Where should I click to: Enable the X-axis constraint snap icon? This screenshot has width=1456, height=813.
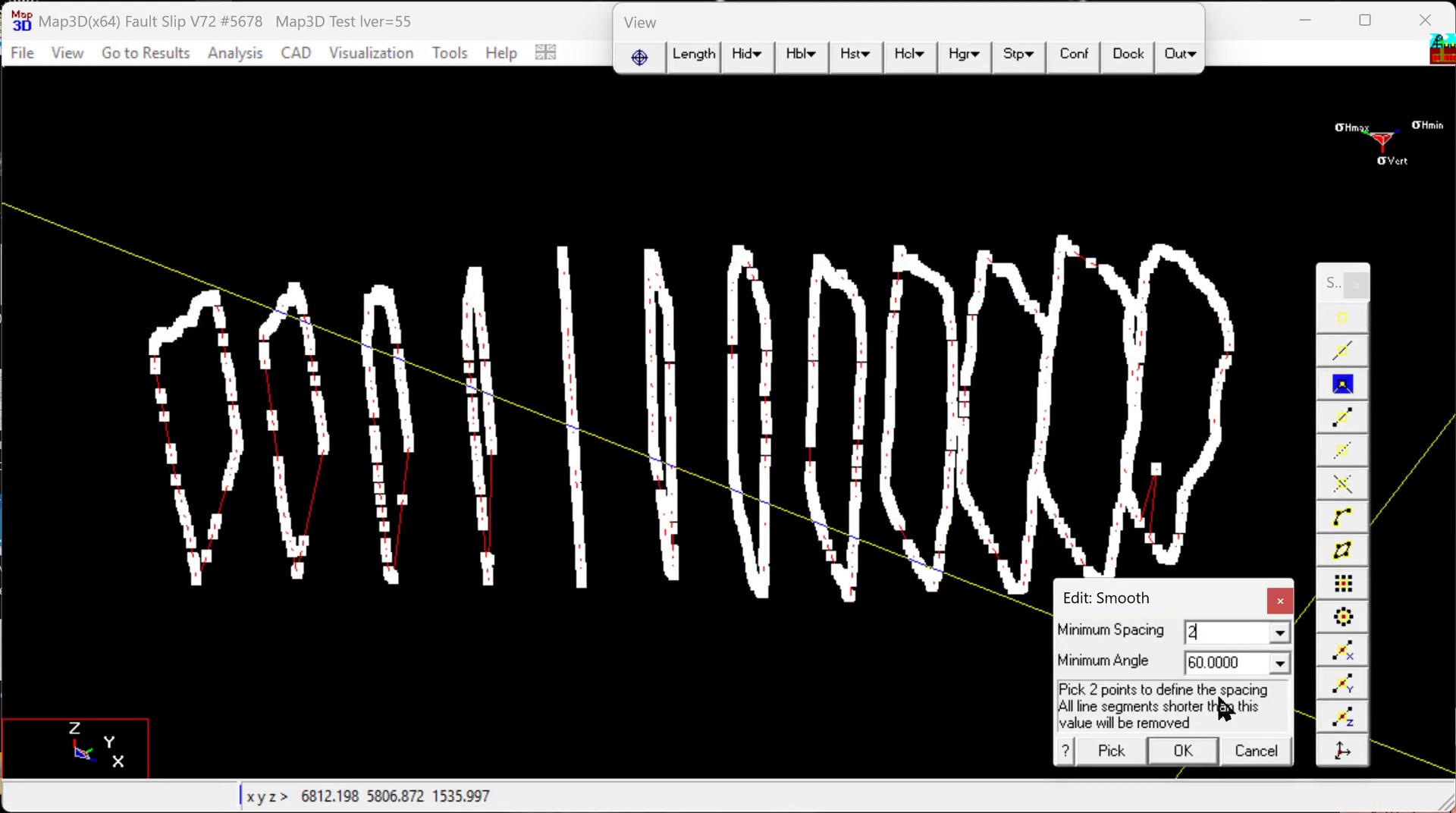click(1342, 651)
